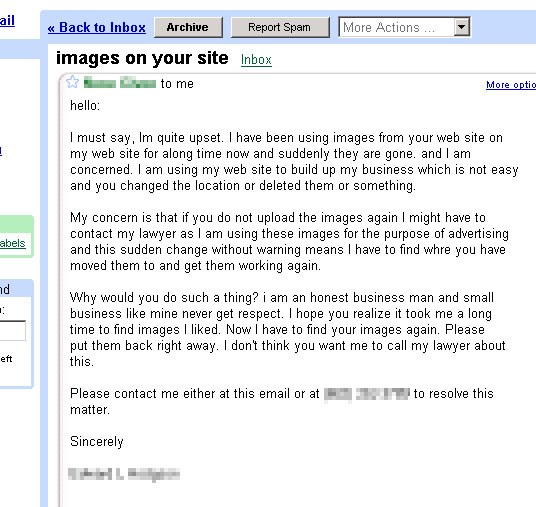Click the paragraph starting "Why would you do"
Viewport: 536px width, 507px height.
click(x=287, y=330)
